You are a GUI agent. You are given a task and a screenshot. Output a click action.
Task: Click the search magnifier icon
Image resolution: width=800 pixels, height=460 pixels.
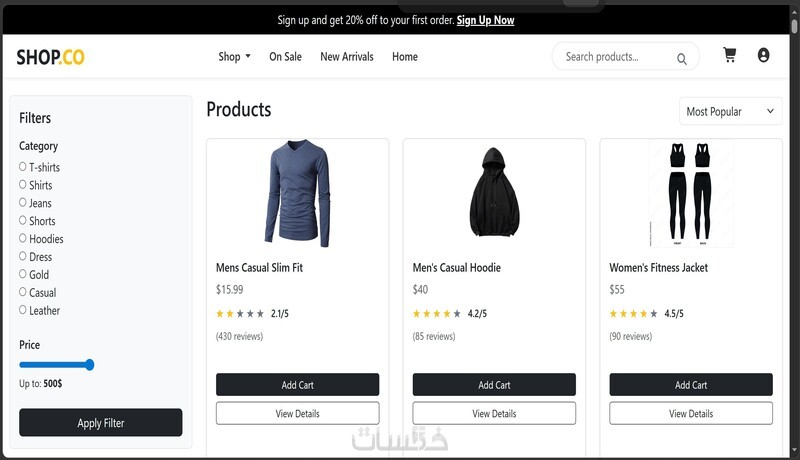(682, 58)
